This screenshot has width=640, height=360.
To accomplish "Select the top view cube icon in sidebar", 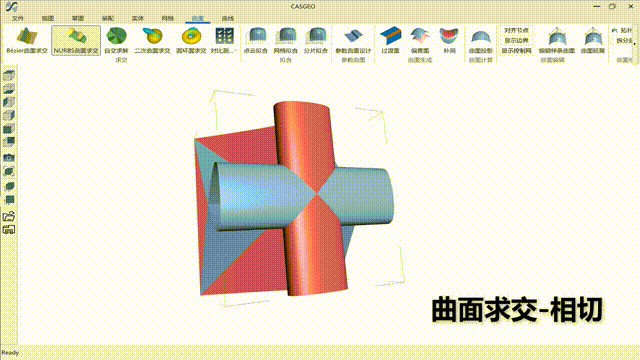I will pyautogui.click(x=9, y=76).
